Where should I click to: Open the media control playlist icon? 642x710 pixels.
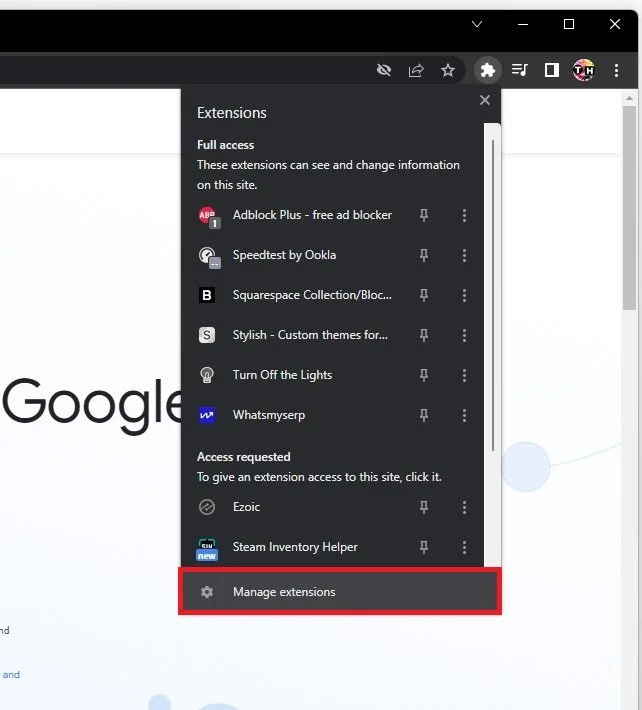519,70
